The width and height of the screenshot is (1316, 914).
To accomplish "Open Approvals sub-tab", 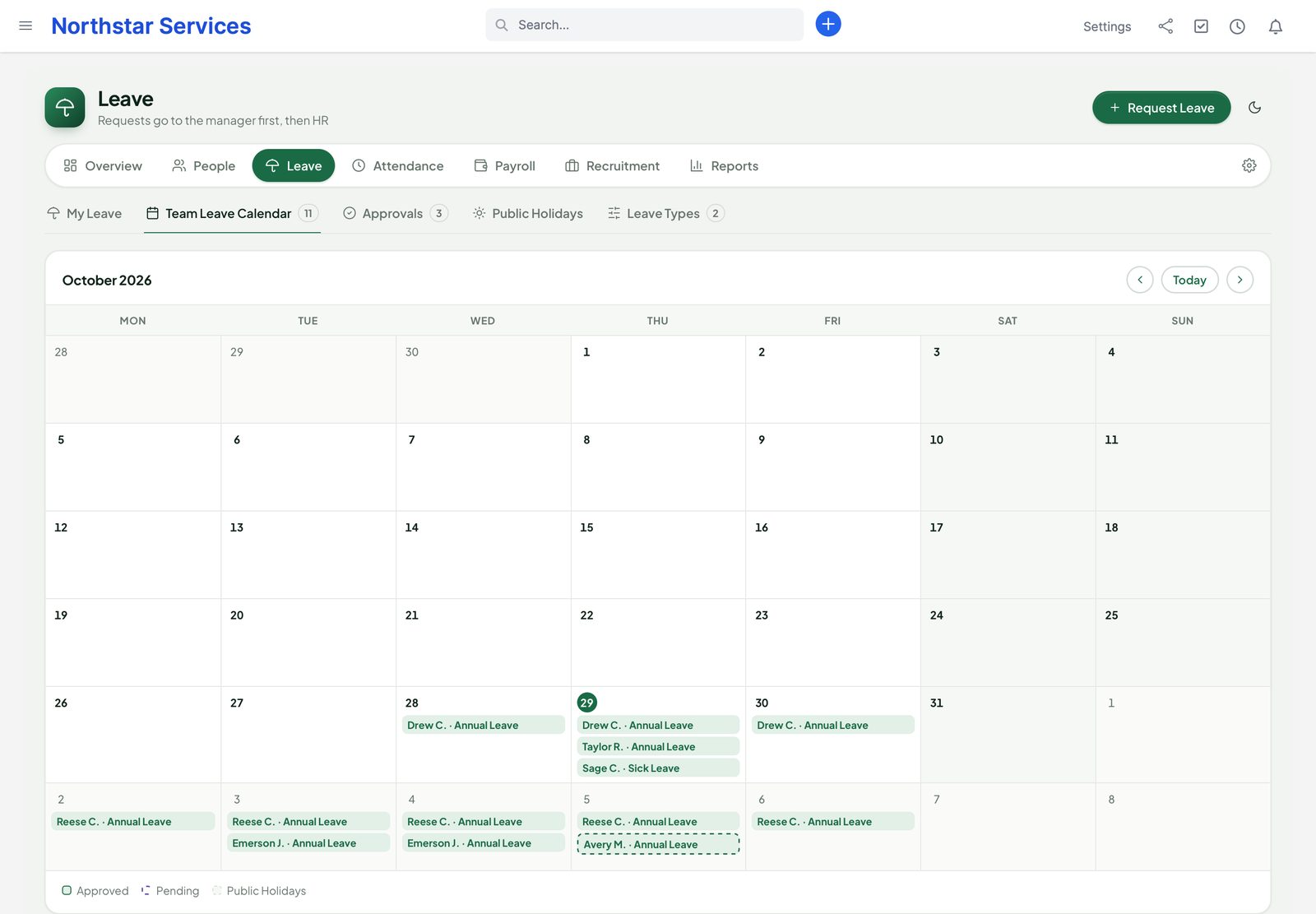I will pos(395,213).
